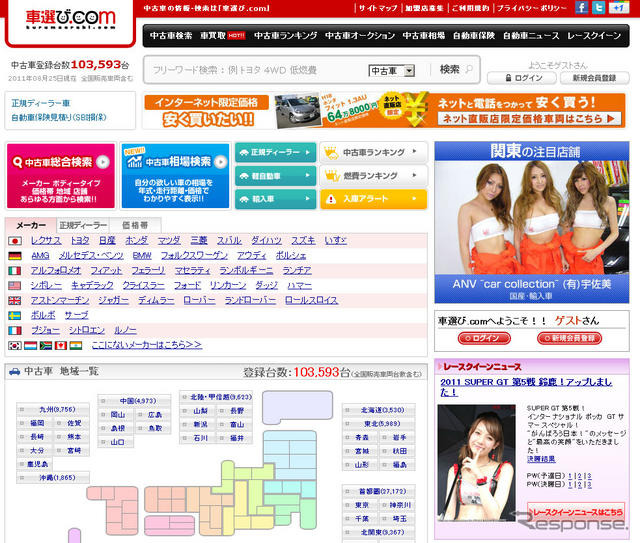The width and height of the screenshot is (640, 543).
Task: Click 自動車保険見積り(SBI損保) link
Action: click(x=59, y=118)
